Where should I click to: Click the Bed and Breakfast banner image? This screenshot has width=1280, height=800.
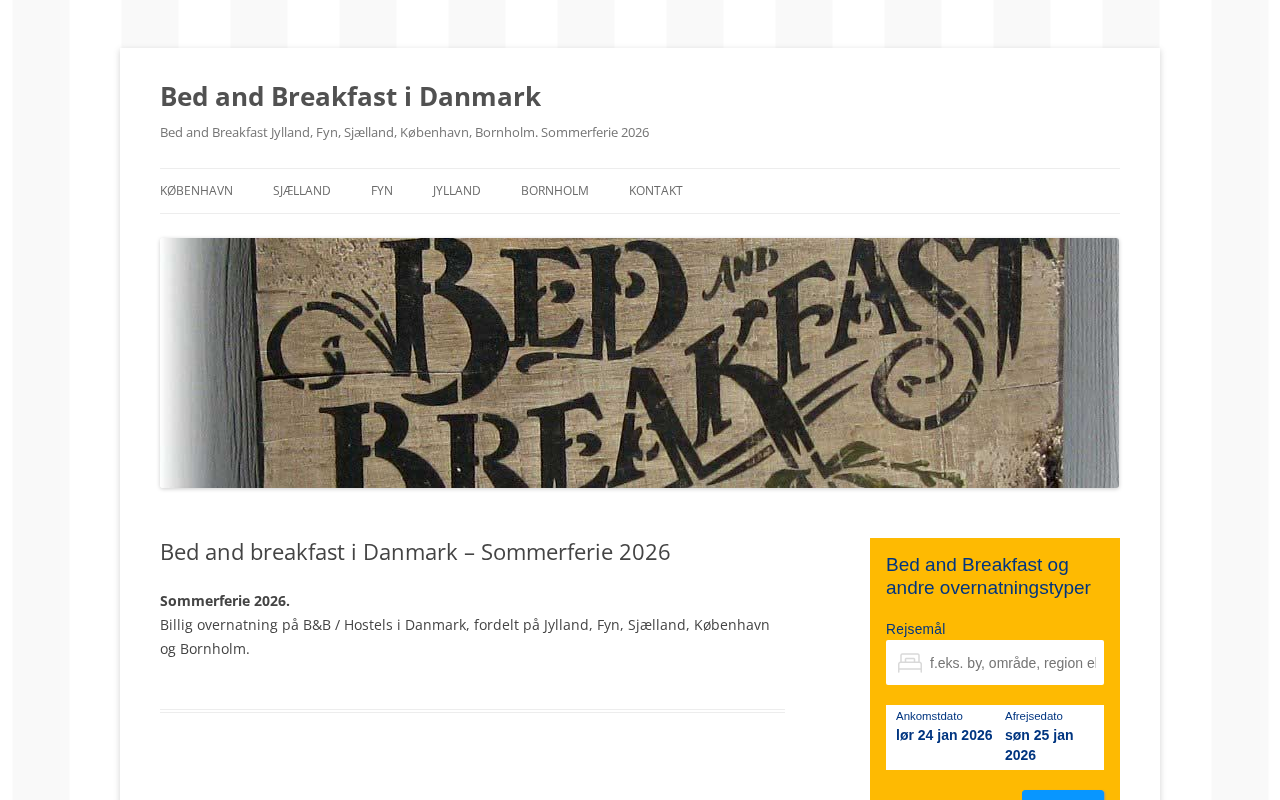(639, 363)
